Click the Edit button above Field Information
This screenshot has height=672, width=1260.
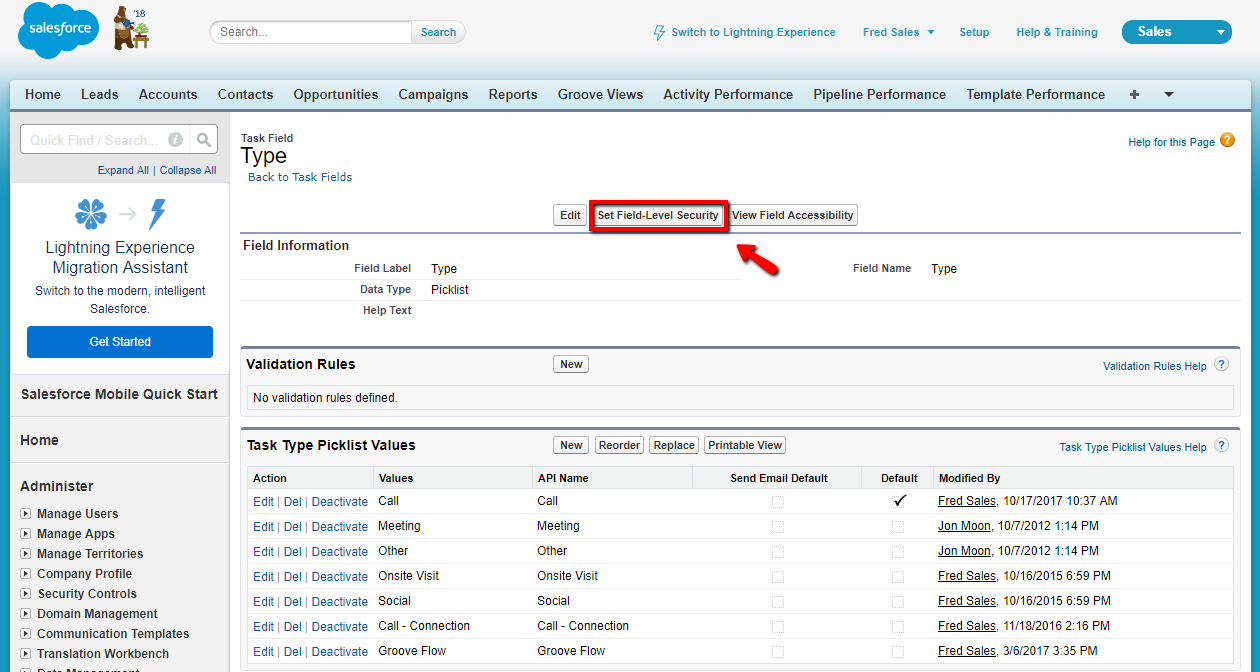click(x=570, y=215)
